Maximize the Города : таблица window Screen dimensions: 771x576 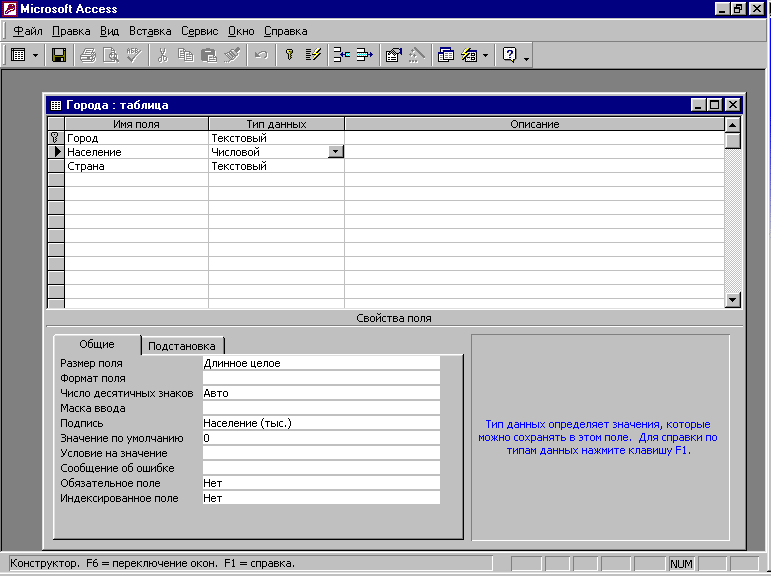click(715, 105)
